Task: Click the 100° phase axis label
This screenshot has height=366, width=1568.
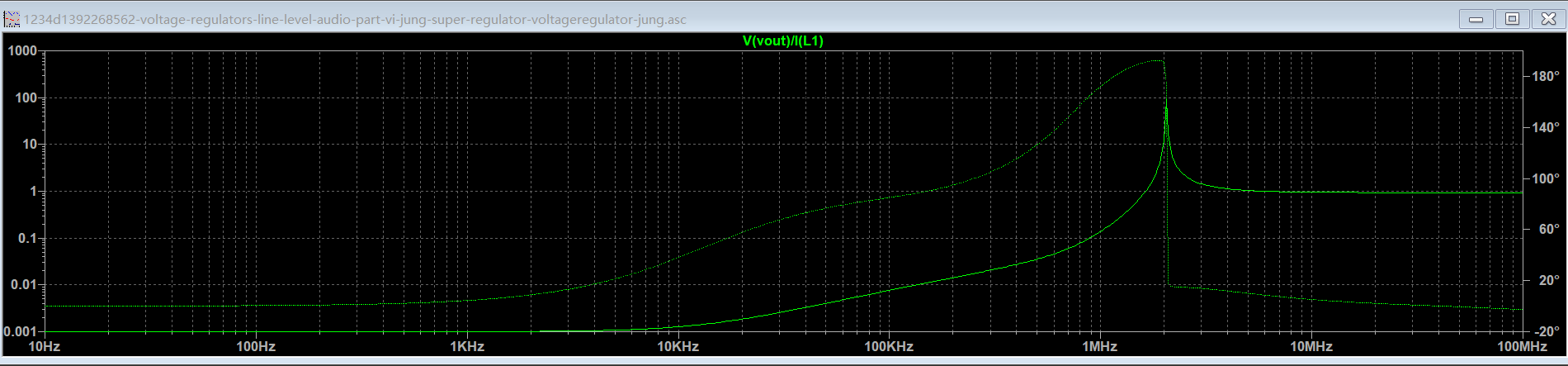Action: click(x=1546, y=179)
